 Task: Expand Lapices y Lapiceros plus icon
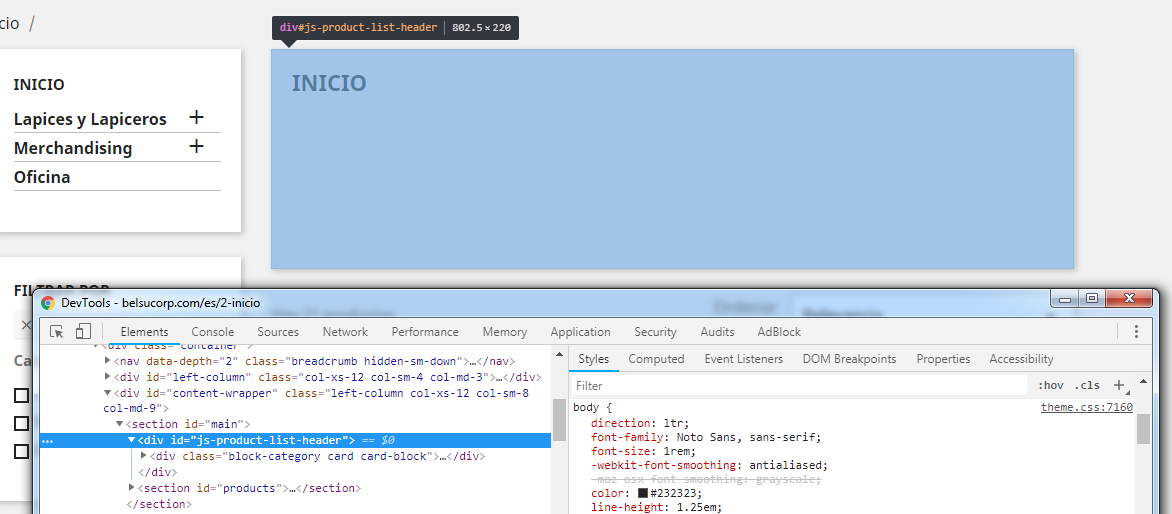(197, 117)
